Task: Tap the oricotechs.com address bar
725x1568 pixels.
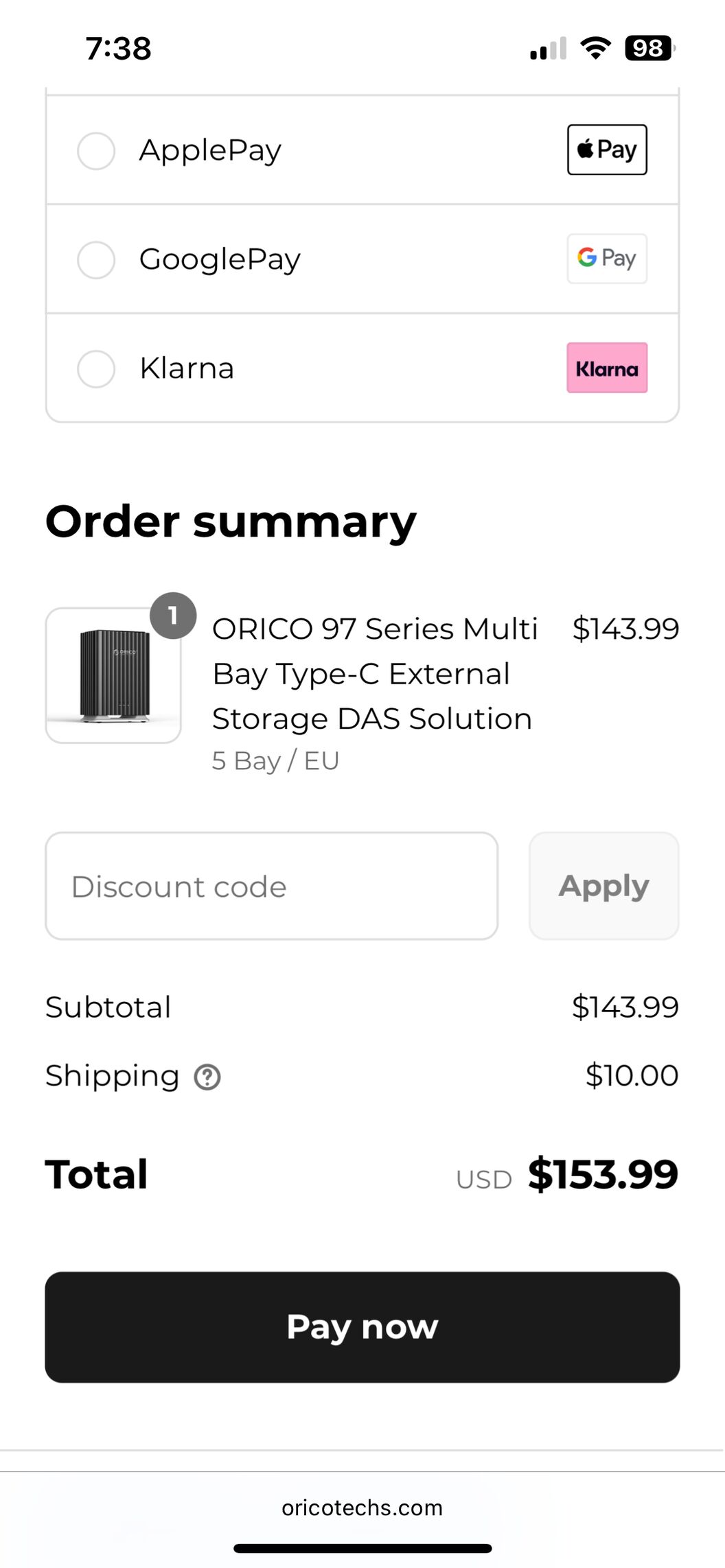Action: click(x=362, y=1508)
